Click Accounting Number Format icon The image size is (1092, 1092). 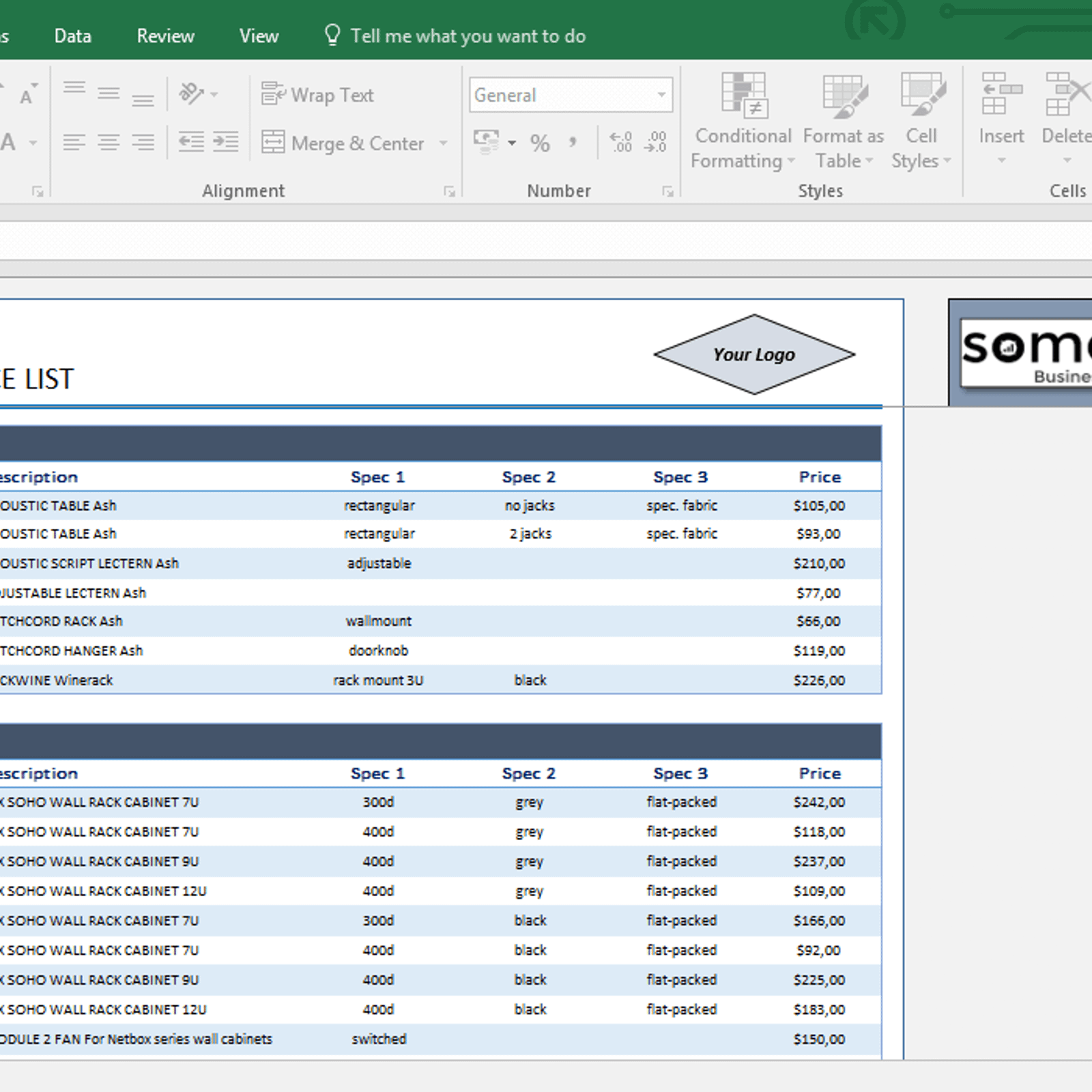(486, 142)
